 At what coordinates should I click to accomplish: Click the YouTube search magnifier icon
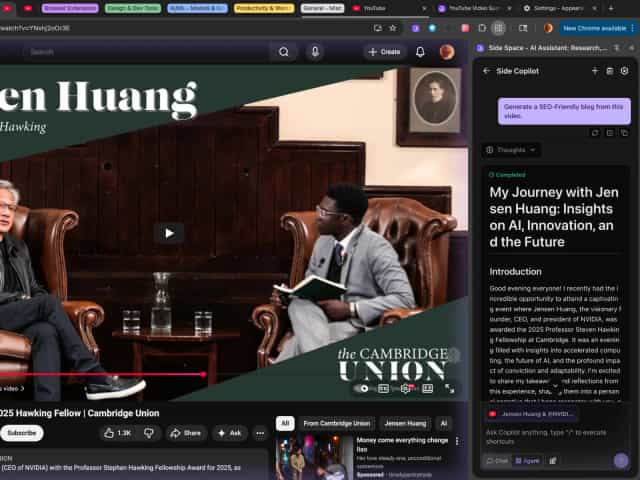coord(284,51)
